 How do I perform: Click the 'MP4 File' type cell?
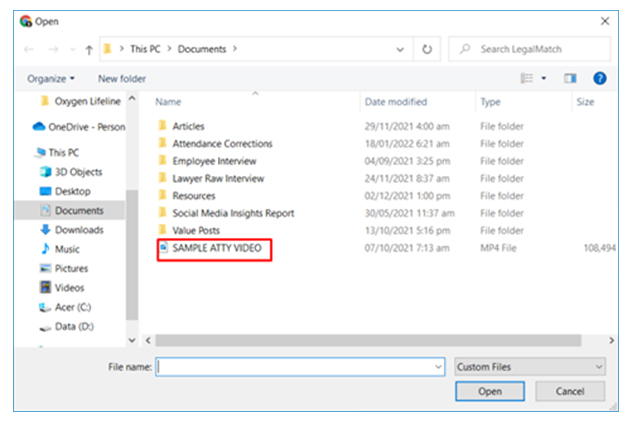pos(498,248)
